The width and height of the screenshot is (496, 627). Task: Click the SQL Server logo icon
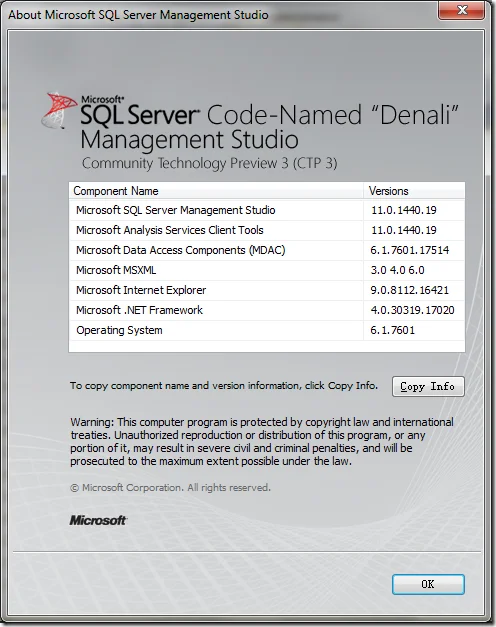click(59, 111)
